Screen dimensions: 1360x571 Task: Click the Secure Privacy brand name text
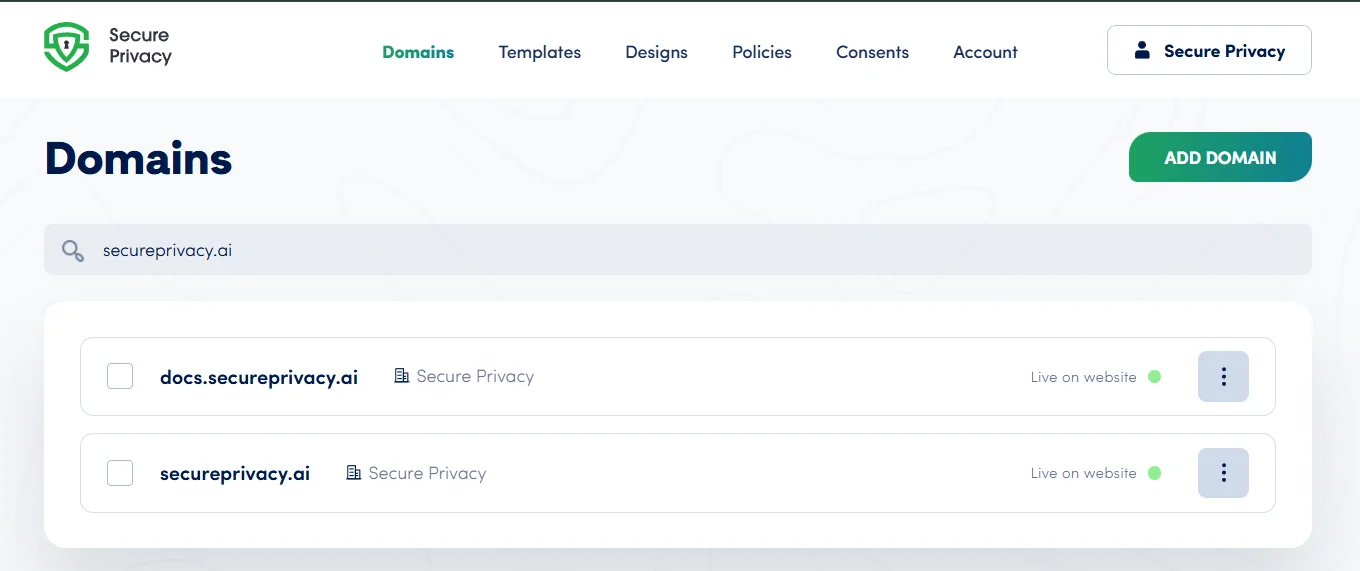[x=140, y=46]
